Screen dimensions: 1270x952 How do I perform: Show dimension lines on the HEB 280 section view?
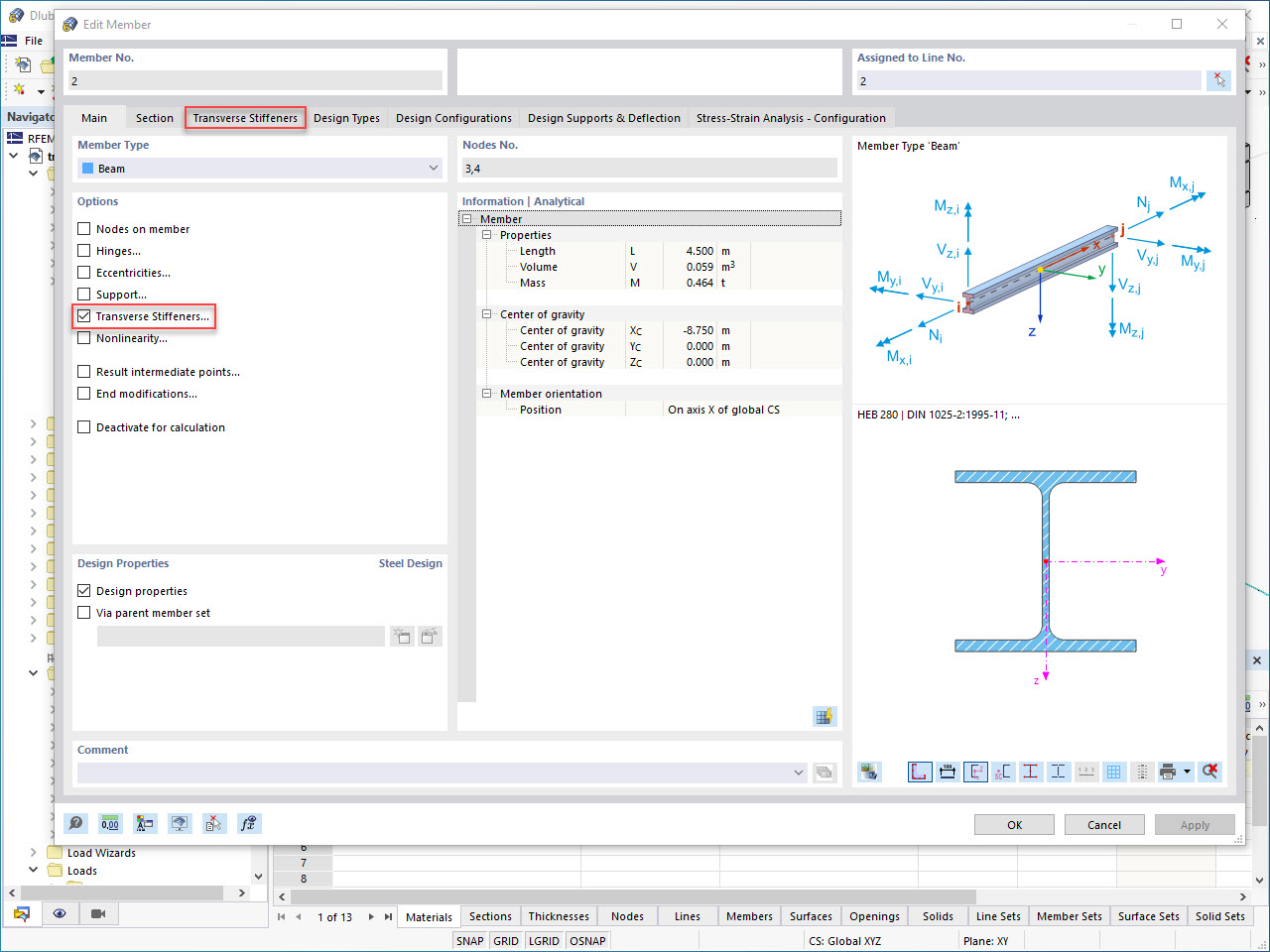pos(948,772)
